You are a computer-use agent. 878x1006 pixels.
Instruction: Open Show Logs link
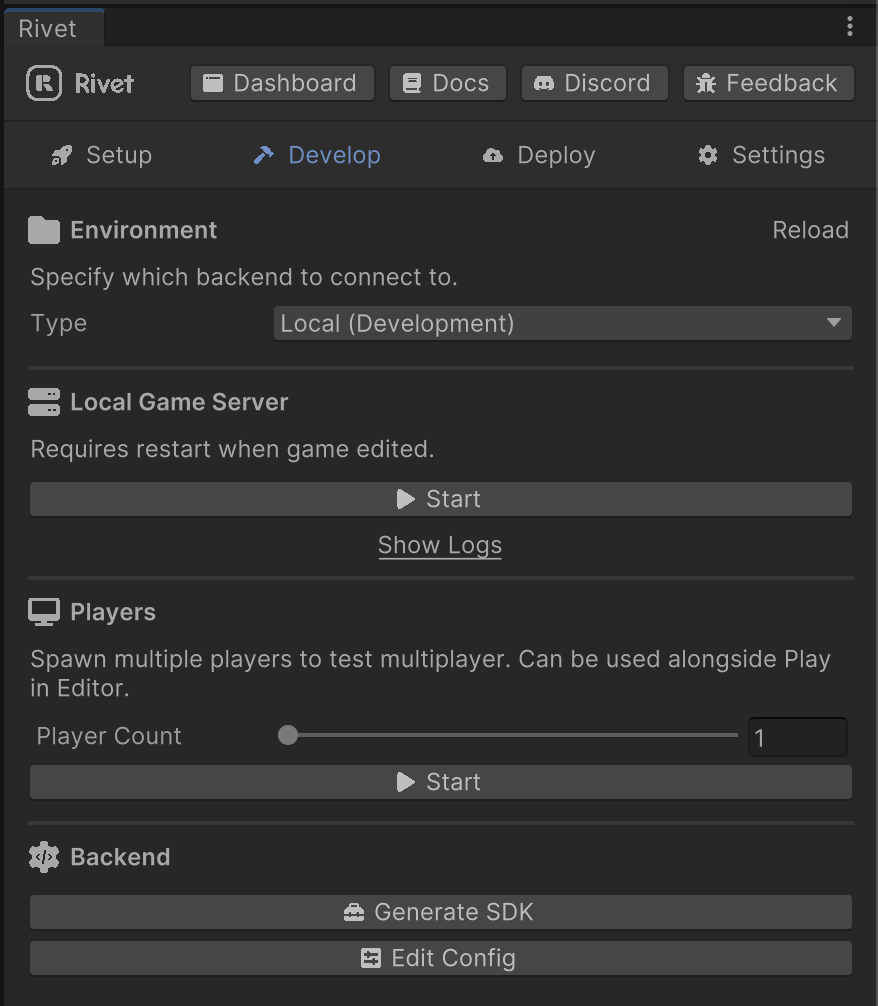(440, 545)
